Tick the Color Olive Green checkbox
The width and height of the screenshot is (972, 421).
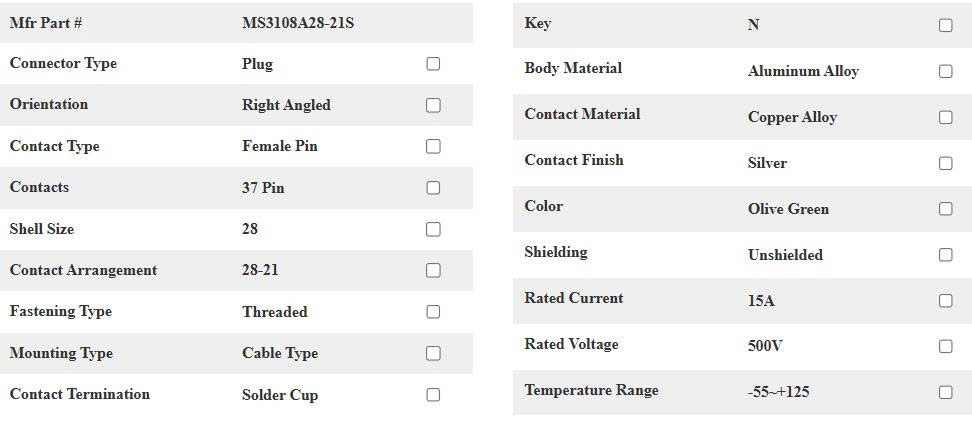point(946,209)
